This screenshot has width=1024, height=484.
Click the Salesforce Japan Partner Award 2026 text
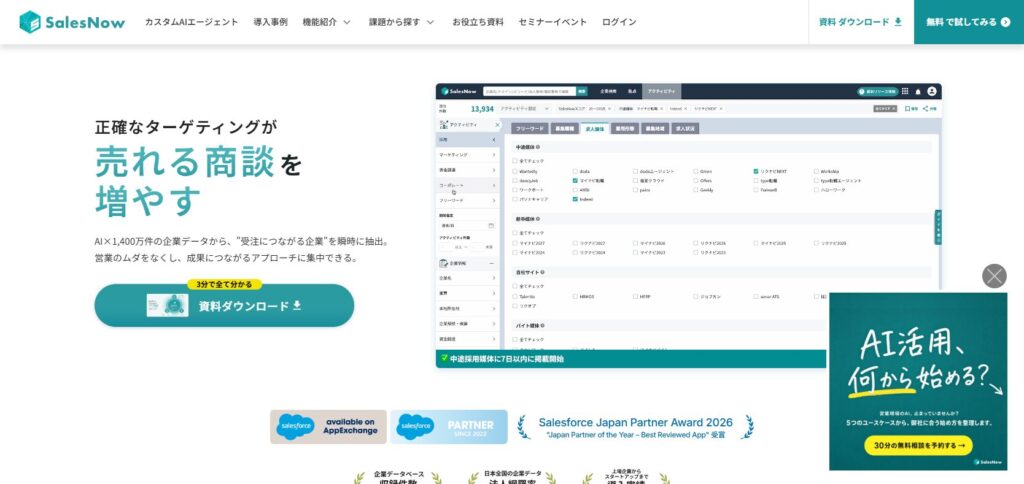(635, 423)
